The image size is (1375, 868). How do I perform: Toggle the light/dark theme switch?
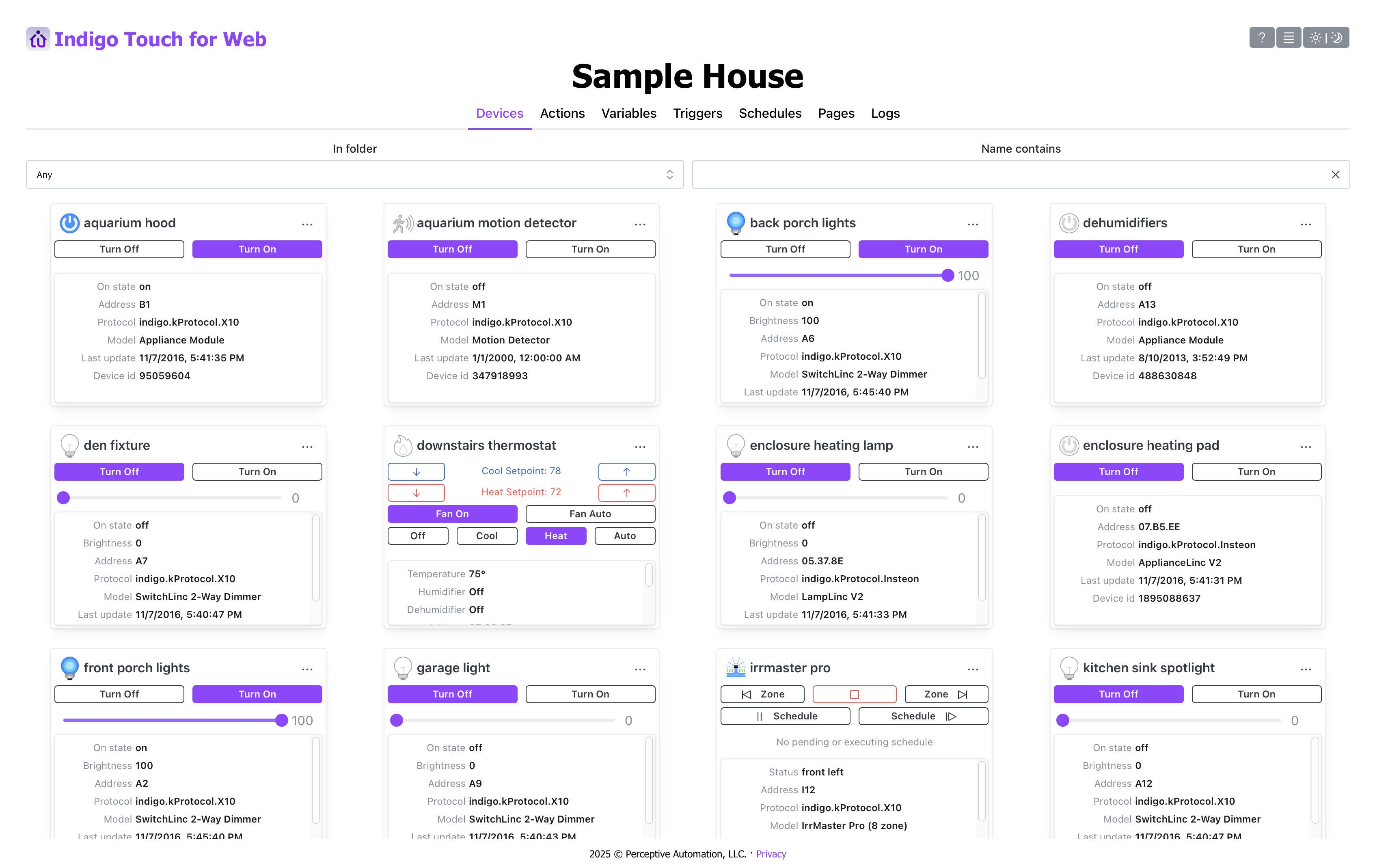click(1326, 38)
